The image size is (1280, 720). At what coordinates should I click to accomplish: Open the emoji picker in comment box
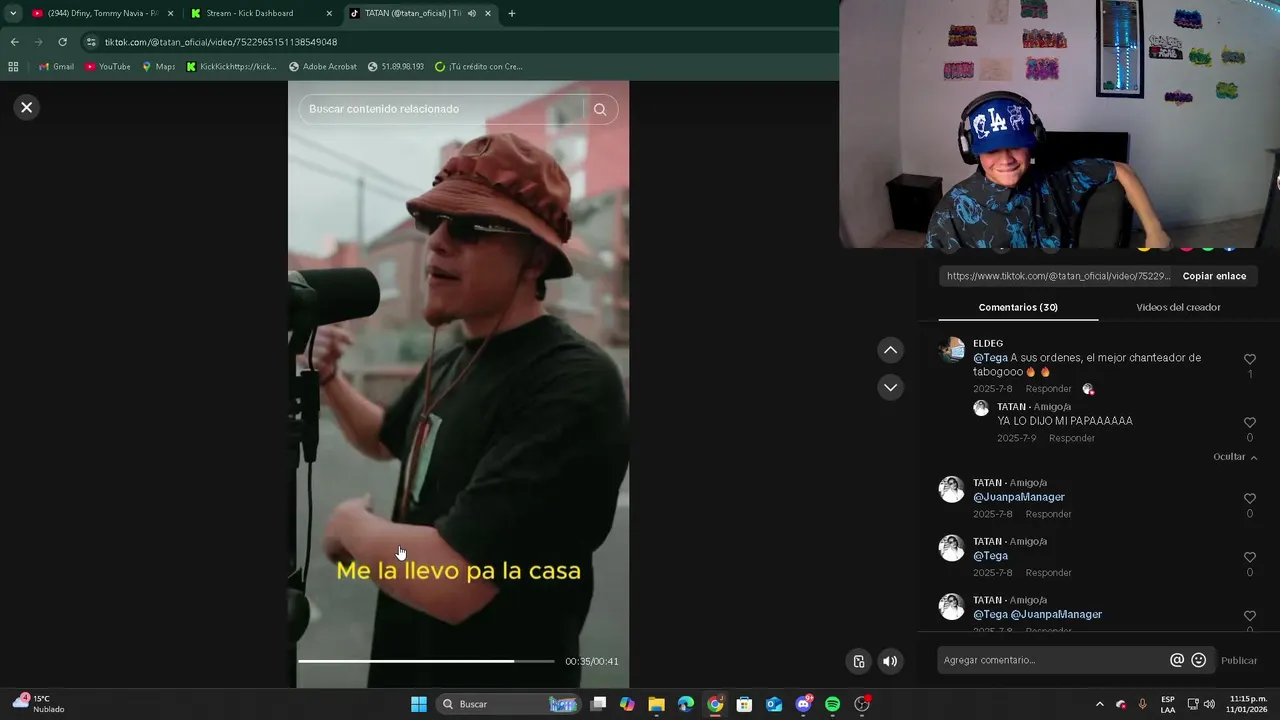[x=1198, y=660]
